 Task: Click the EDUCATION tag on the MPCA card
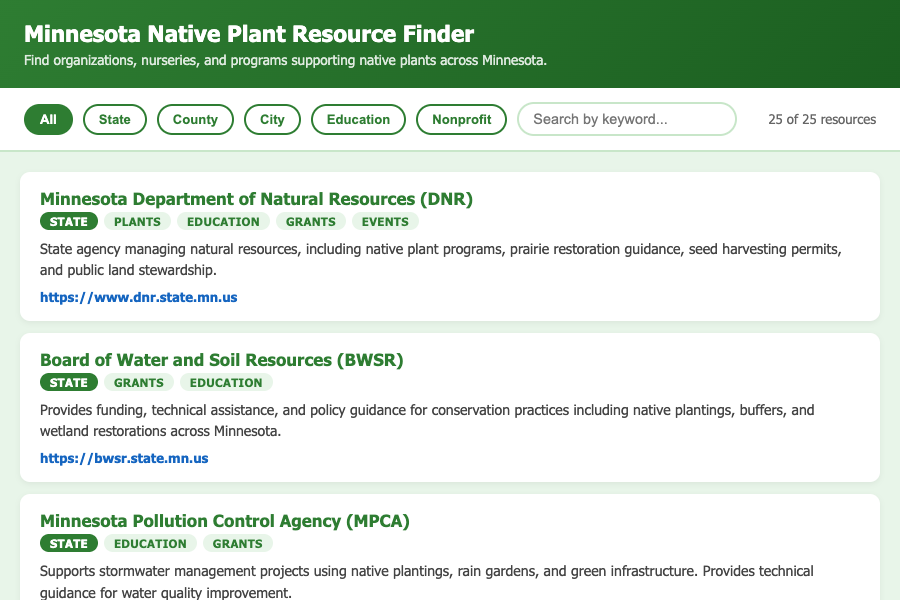[150, 544]
